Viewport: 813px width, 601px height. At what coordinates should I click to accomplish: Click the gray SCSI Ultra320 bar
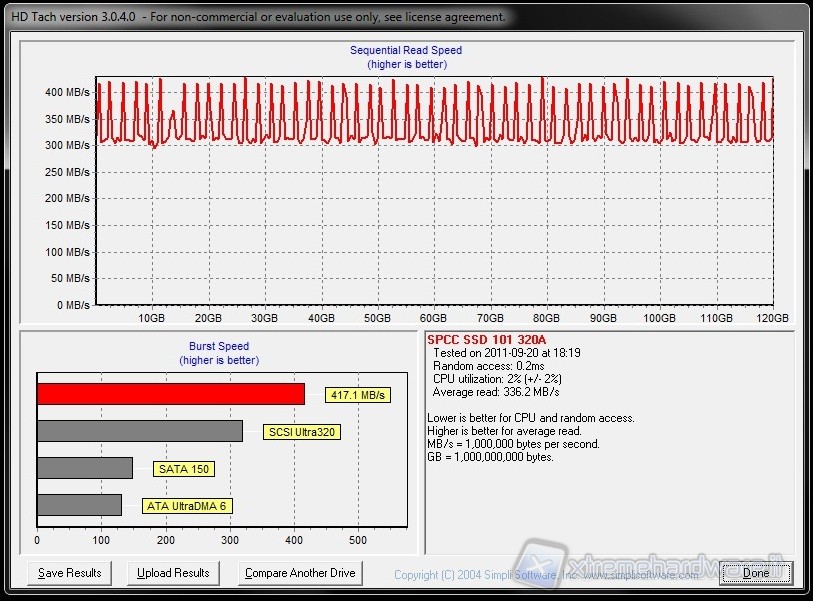point(140,431)
